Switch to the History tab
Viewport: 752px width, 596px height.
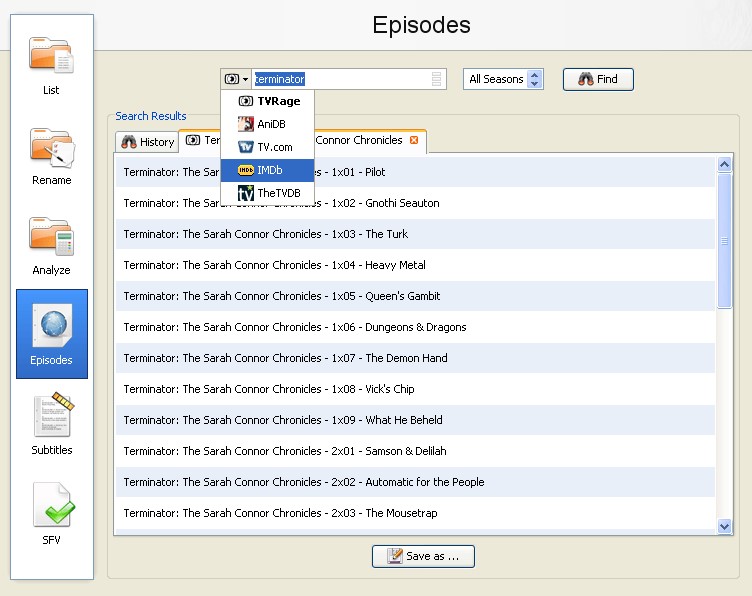point(147,142)
